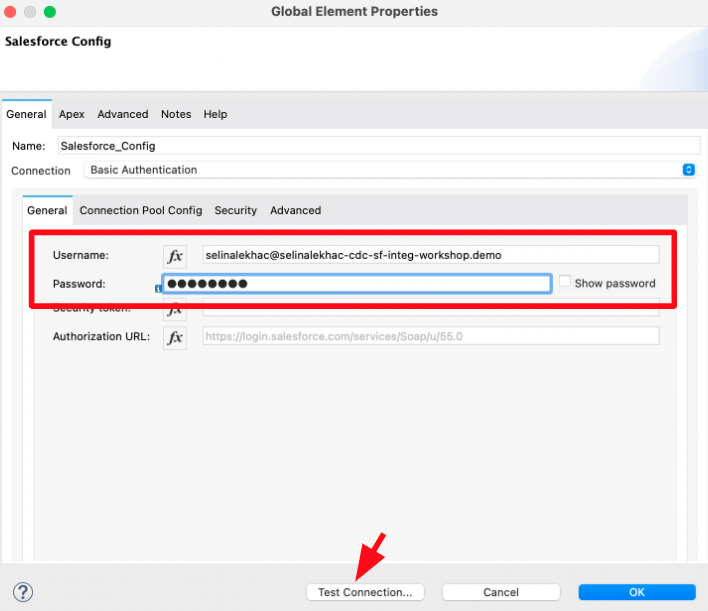Click the Cancel button

501,592
